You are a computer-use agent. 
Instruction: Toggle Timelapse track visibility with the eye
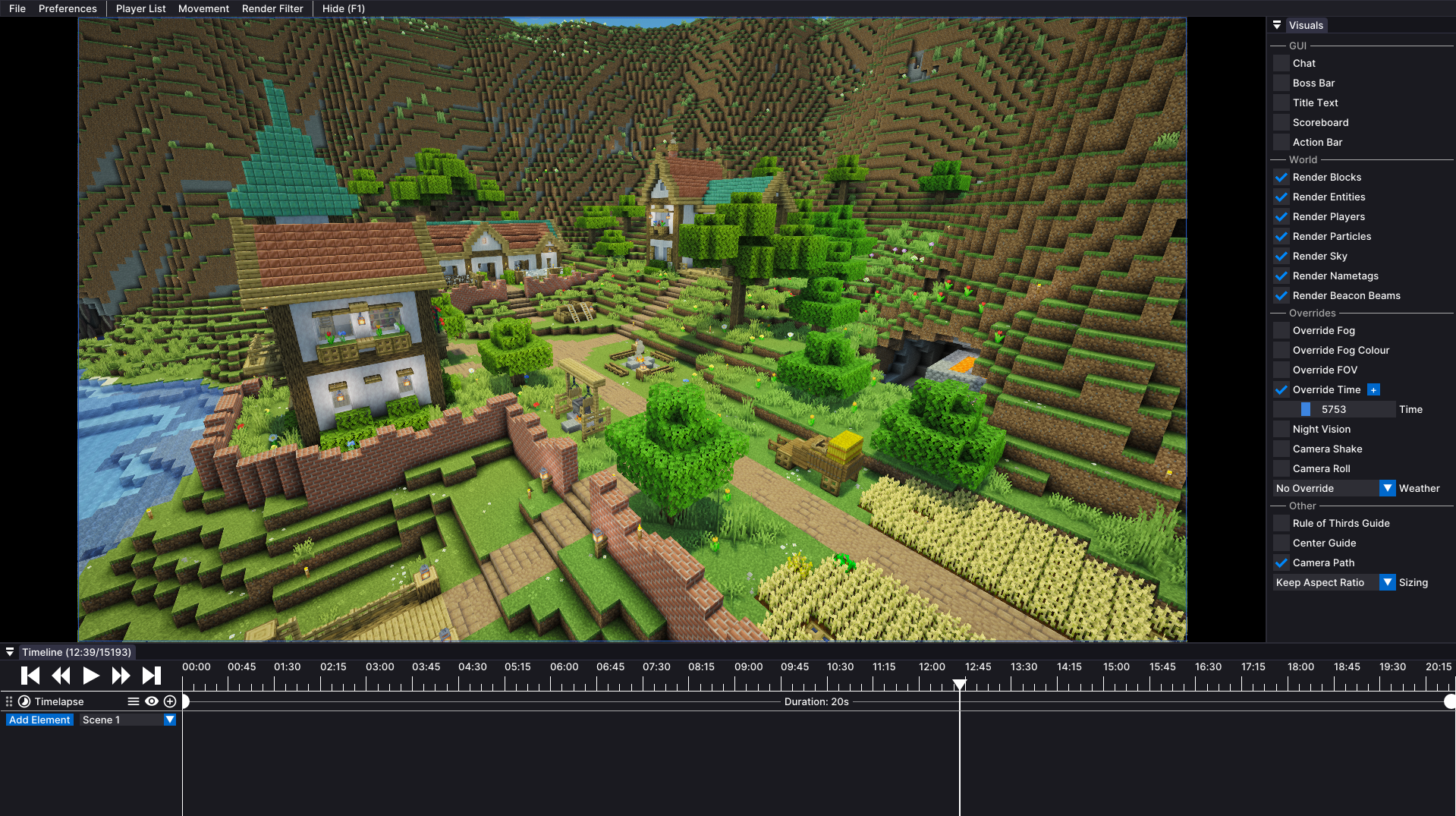tap(152, 701)
